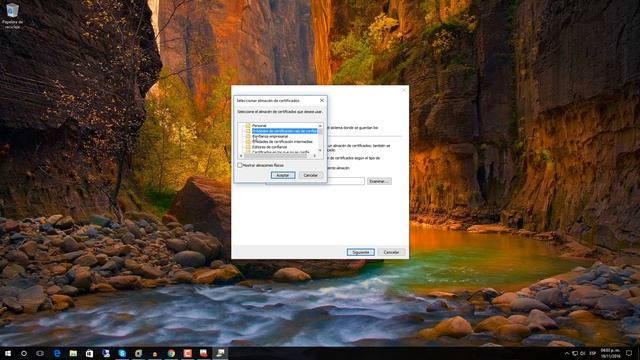Click the Editores de confianza folder icon
640x360 pixels.
tap(248, 147)
